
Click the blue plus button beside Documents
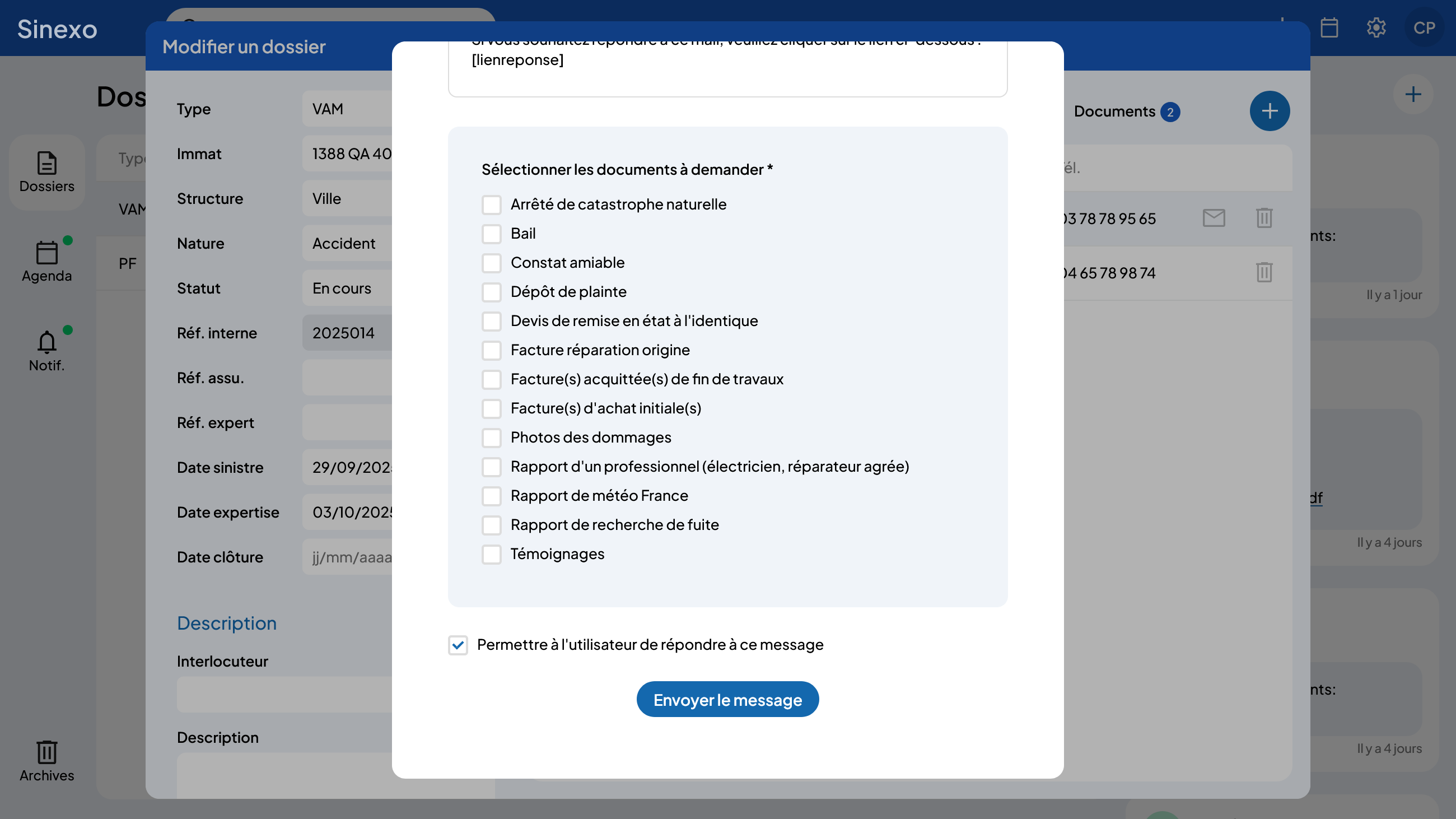click(x=1269, y=111)
